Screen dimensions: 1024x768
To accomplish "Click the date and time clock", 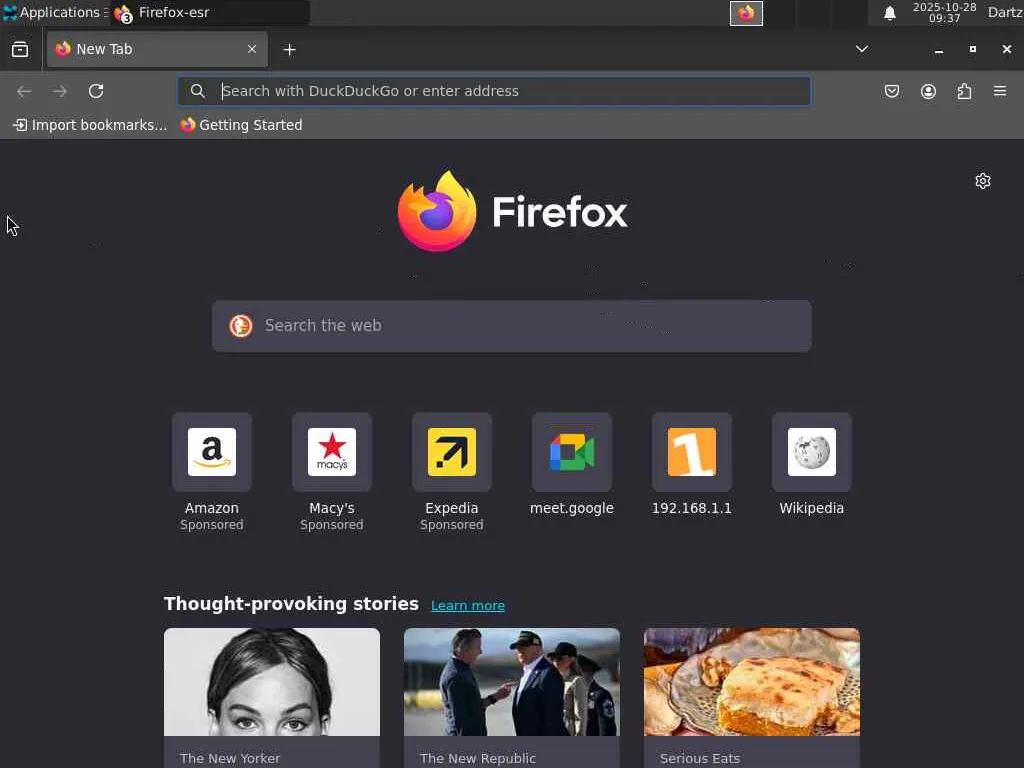I will click(944, 12).
